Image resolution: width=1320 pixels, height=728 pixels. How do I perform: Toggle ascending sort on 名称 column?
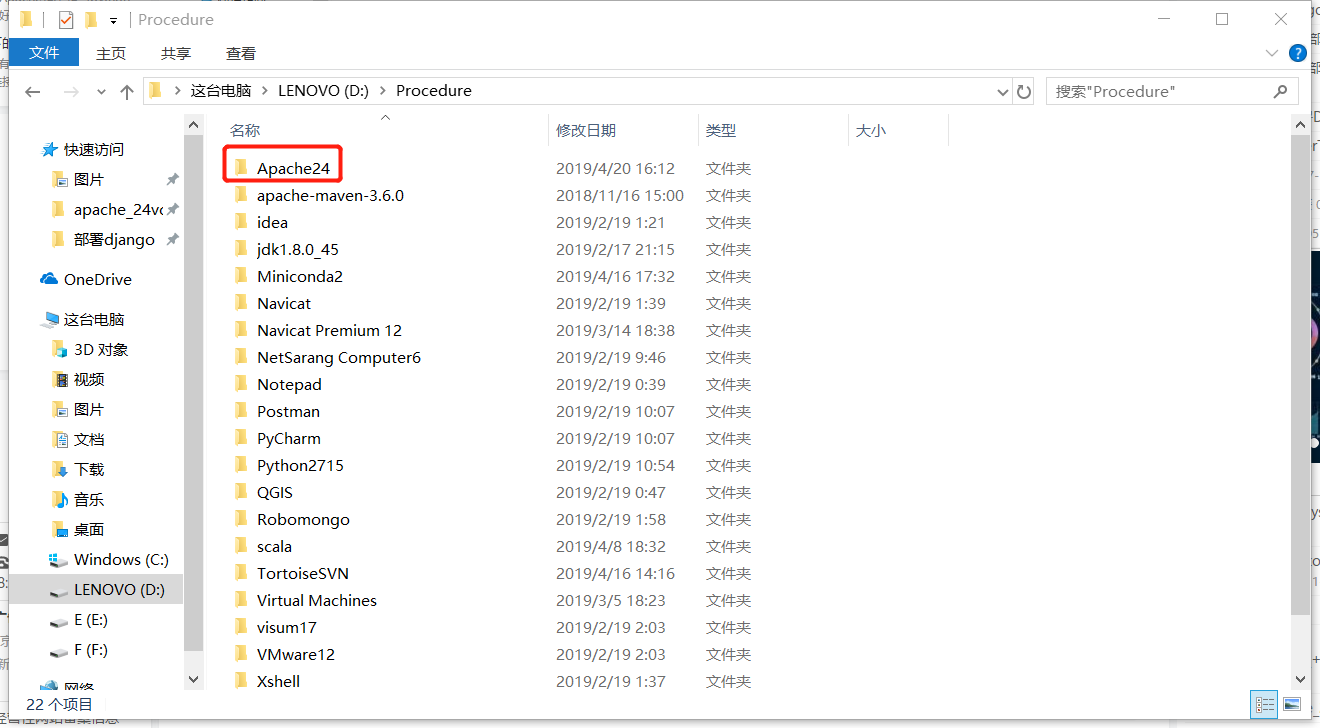pyautogui.click(x=245, y=130)
